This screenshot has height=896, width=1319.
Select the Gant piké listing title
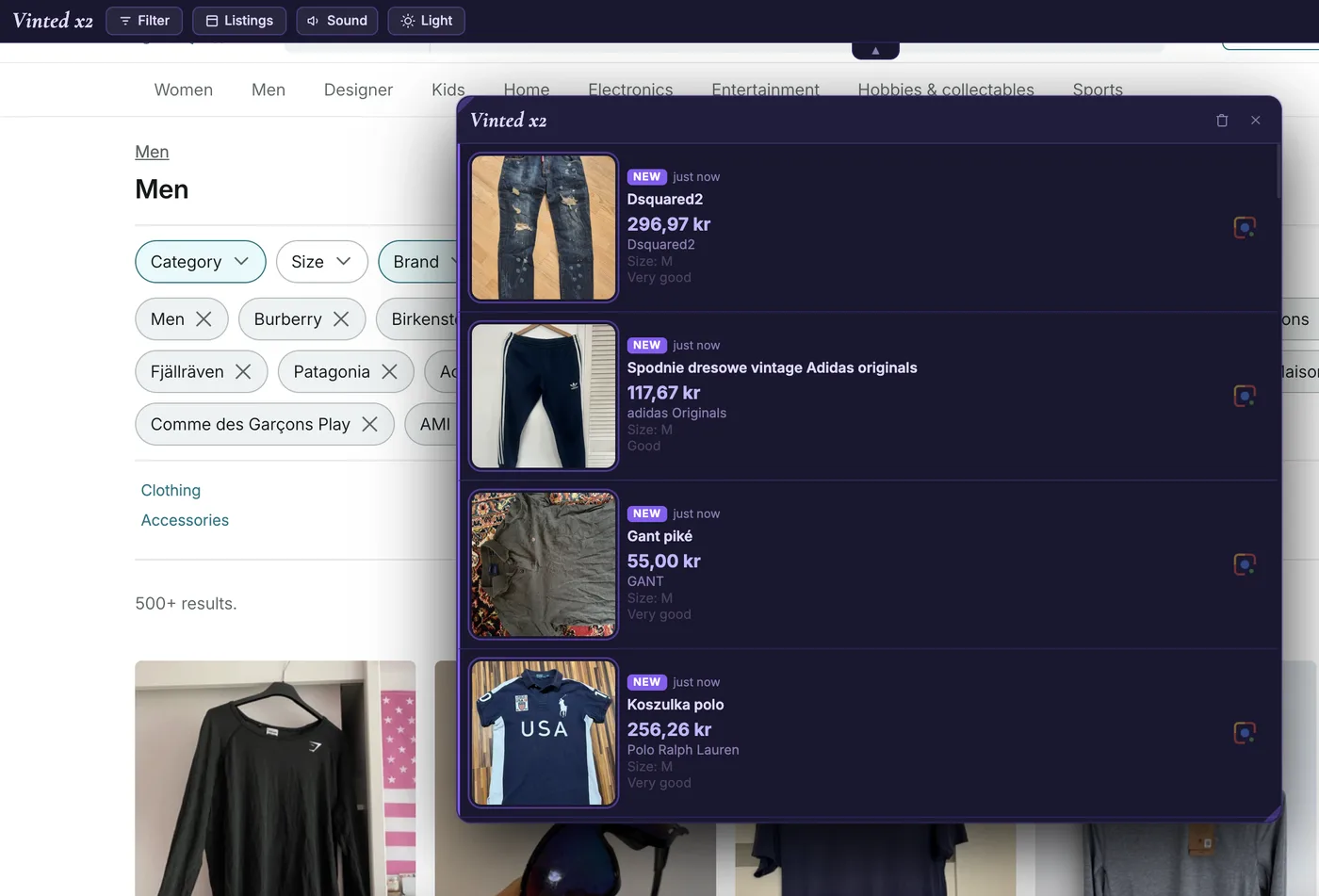[x=659, y=536]
